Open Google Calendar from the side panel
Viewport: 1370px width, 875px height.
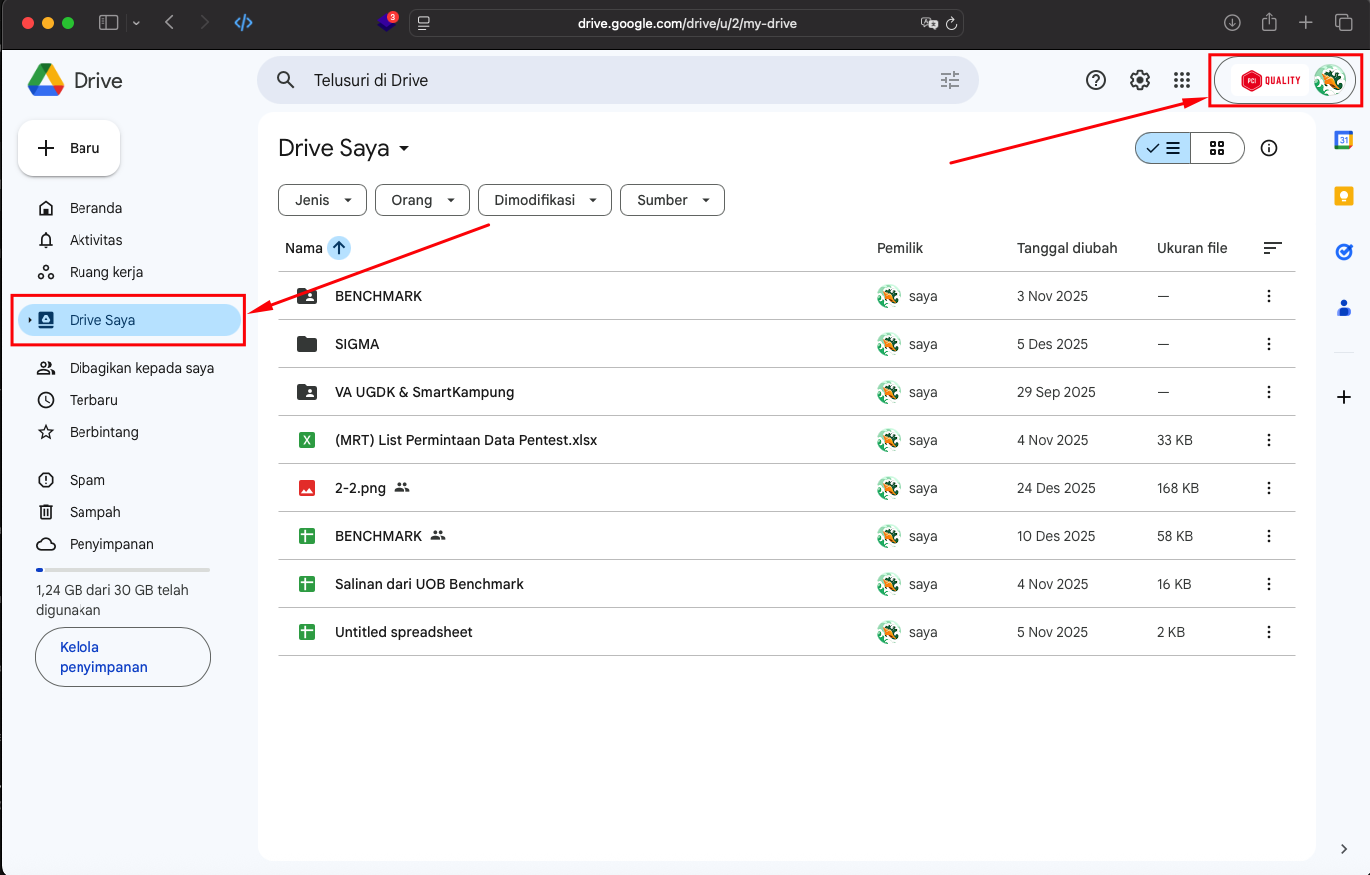1344,140
